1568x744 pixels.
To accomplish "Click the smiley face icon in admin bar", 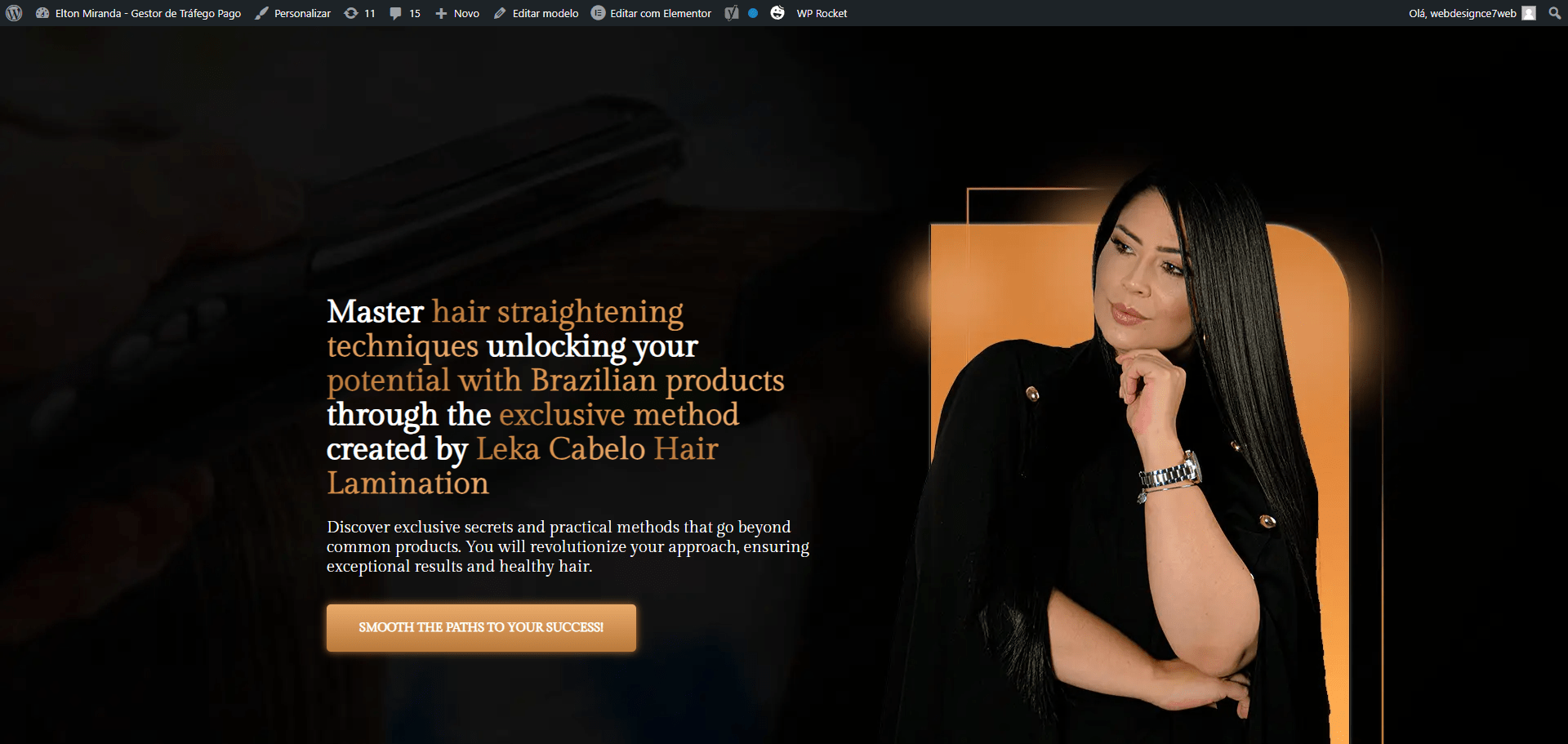I will pyautogui.click(x=777, y=13).
